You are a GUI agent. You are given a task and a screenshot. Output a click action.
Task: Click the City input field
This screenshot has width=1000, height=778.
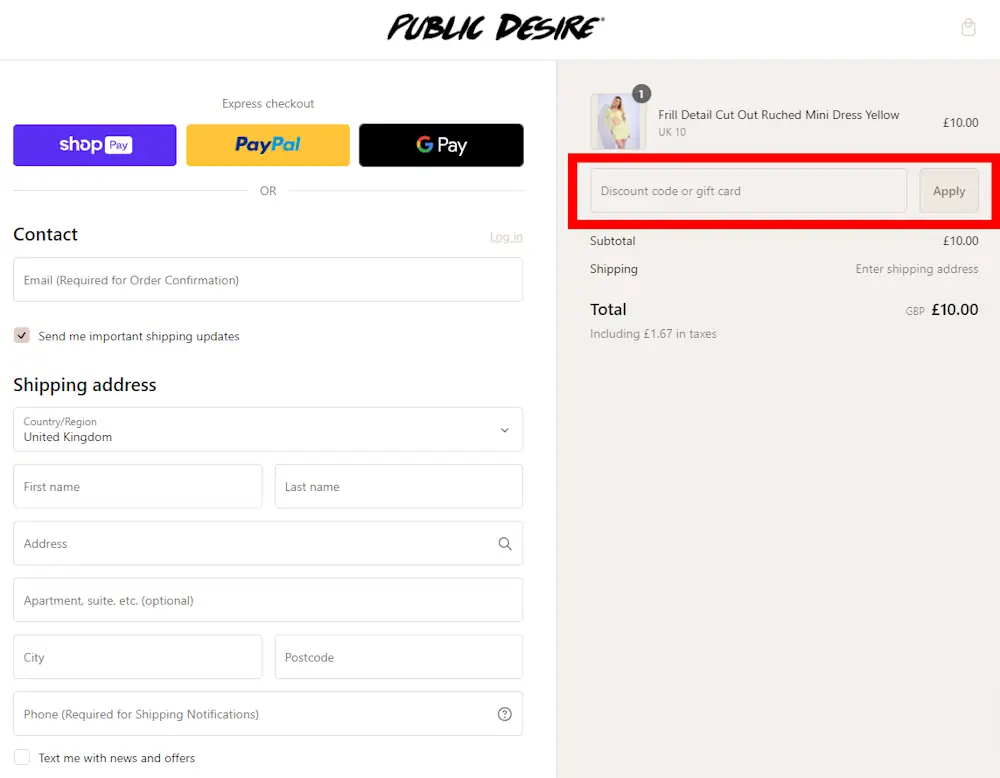(138, 657)
